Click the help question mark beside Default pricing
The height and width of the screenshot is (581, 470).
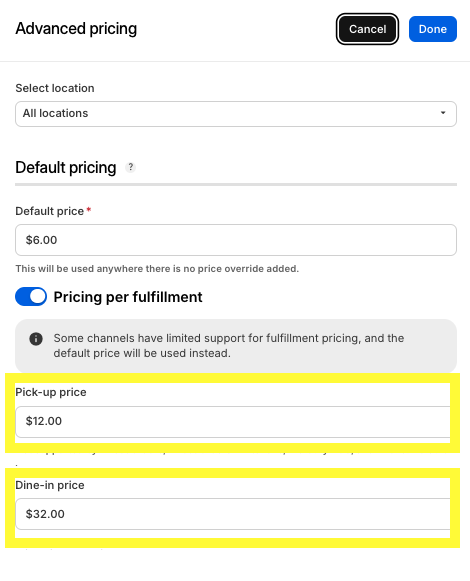pyautogui.click(x=130, y=167)
